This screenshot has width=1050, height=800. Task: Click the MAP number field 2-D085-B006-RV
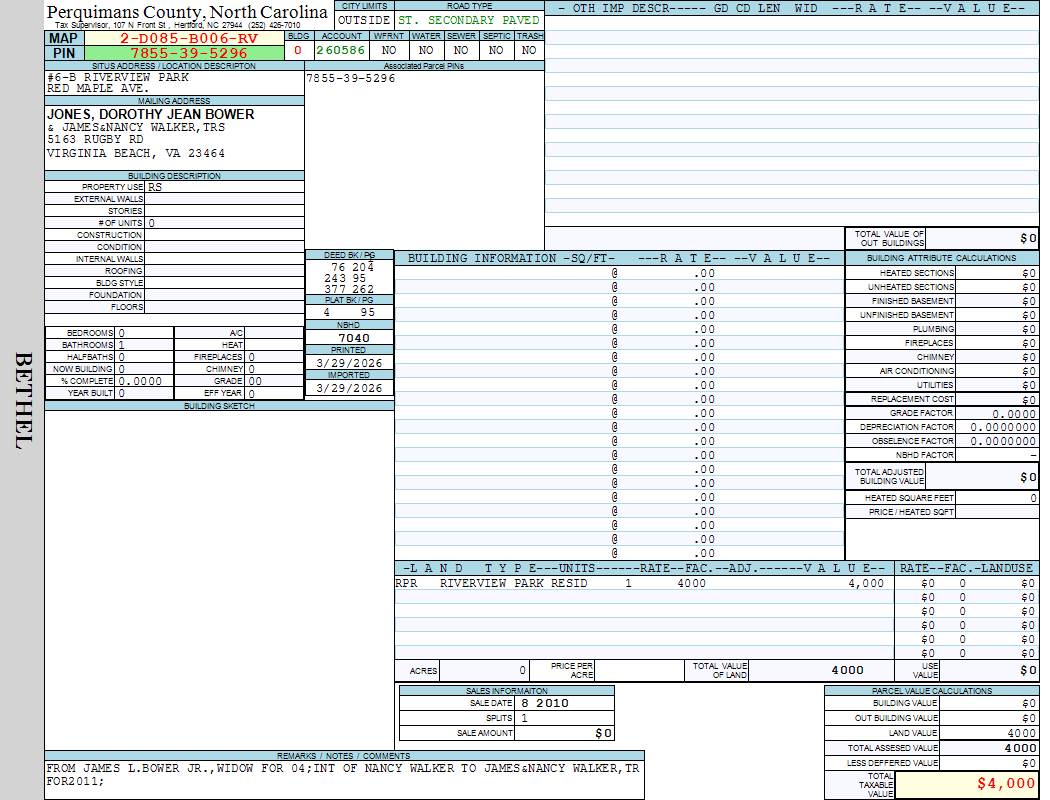[189, 38]
